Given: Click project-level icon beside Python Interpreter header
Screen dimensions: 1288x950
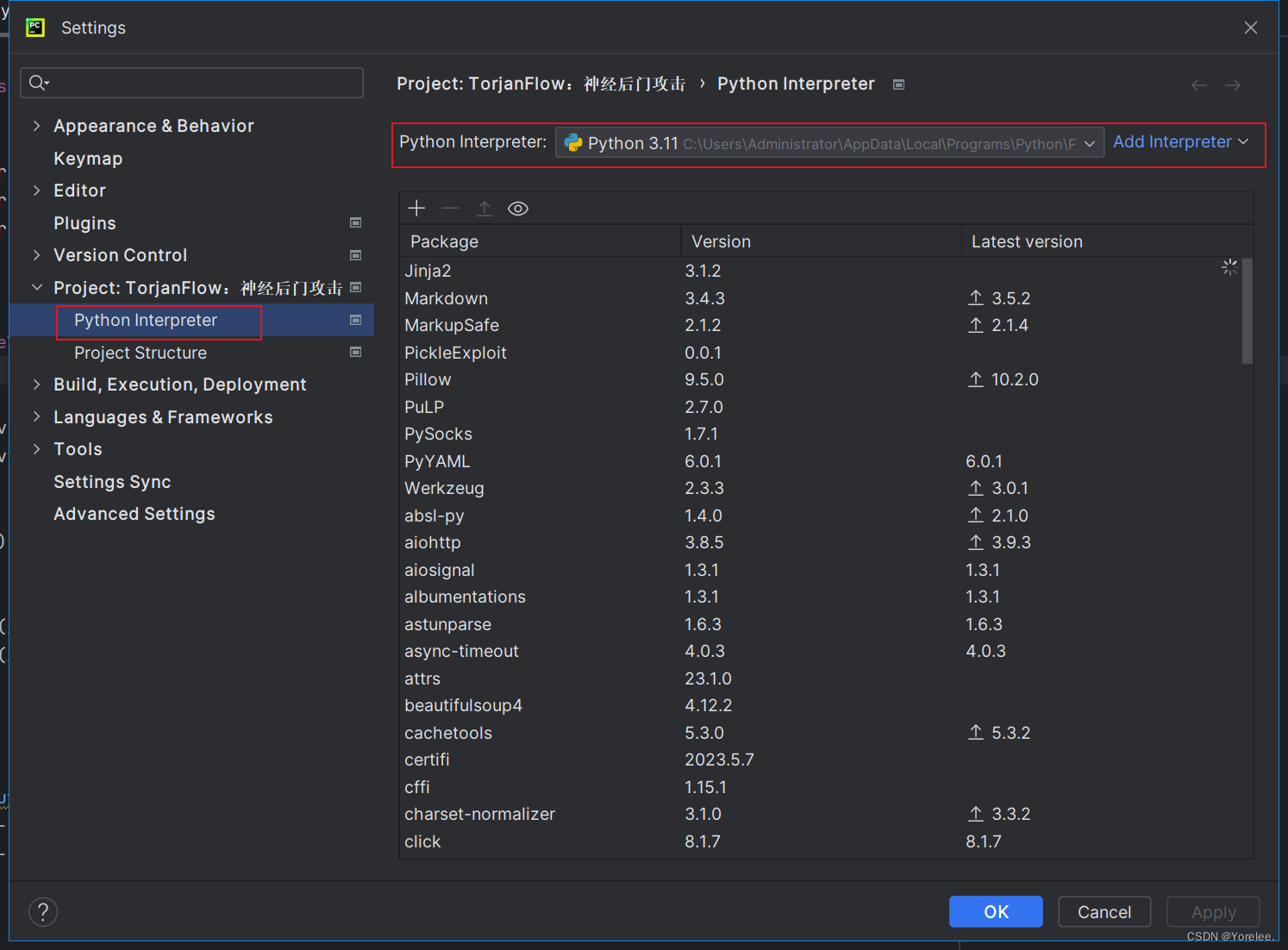Looking at the screenshot, I should [898, 84].
